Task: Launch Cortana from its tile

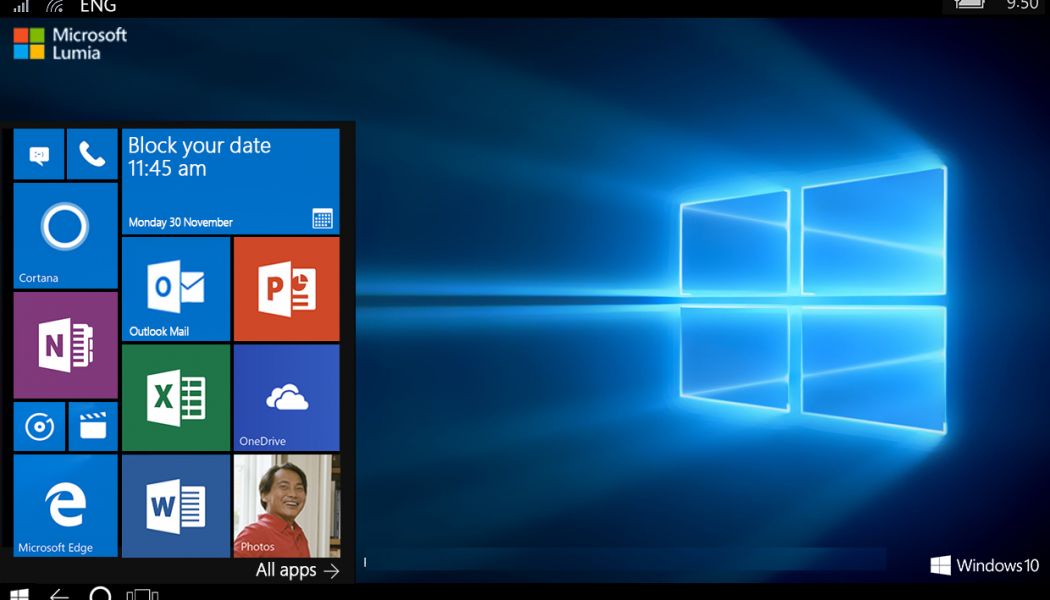Action: (x=65, y=236)
